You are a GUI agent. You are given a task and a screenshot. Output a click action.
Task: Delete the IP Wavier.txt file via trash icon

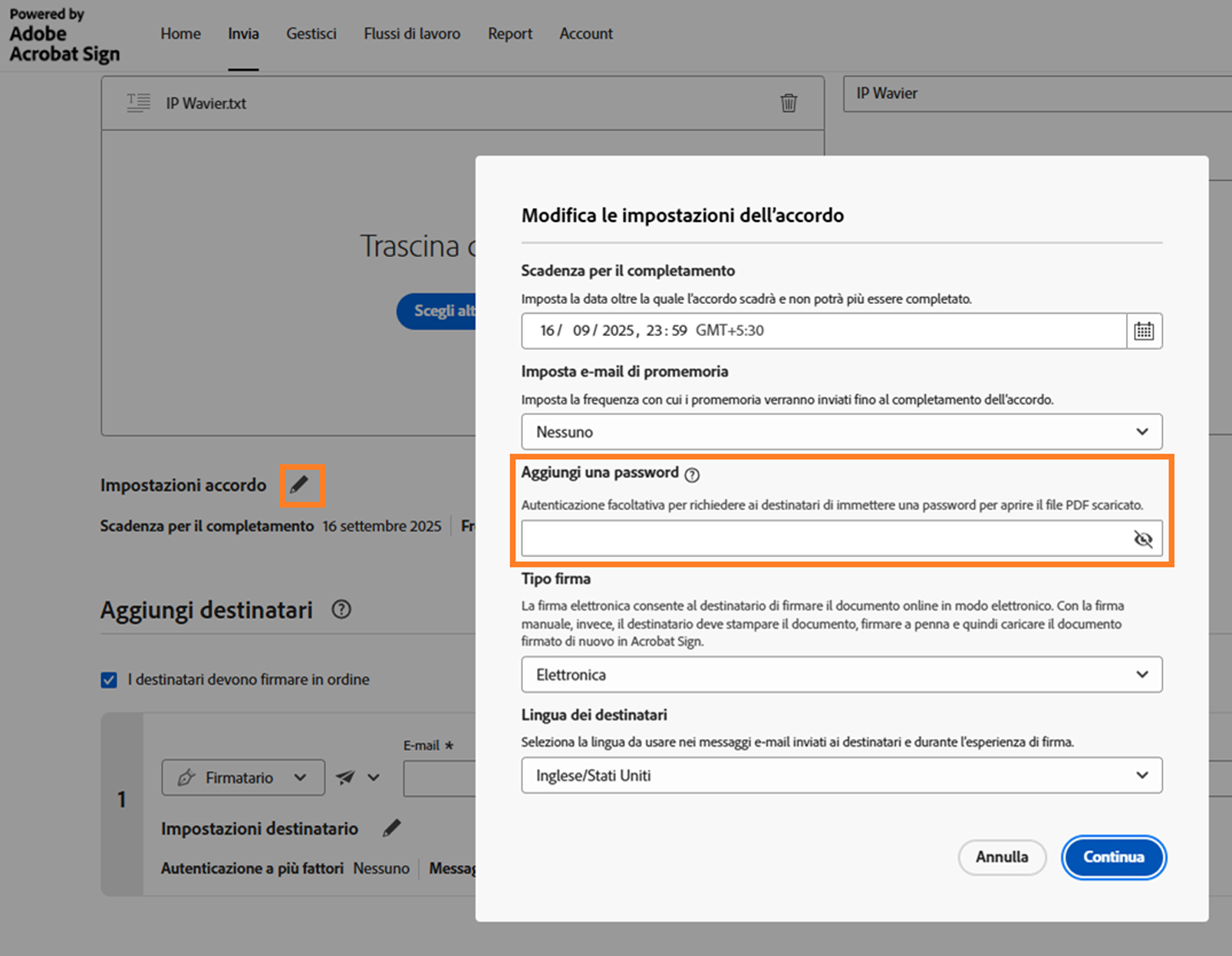(x=789, y=103)
